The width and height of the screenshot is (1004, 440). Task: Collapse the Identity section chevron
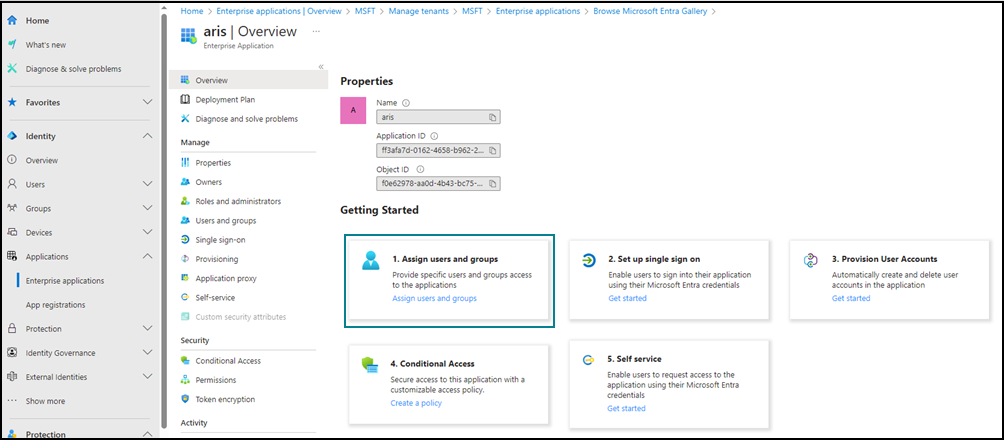(x=147, y=136)
